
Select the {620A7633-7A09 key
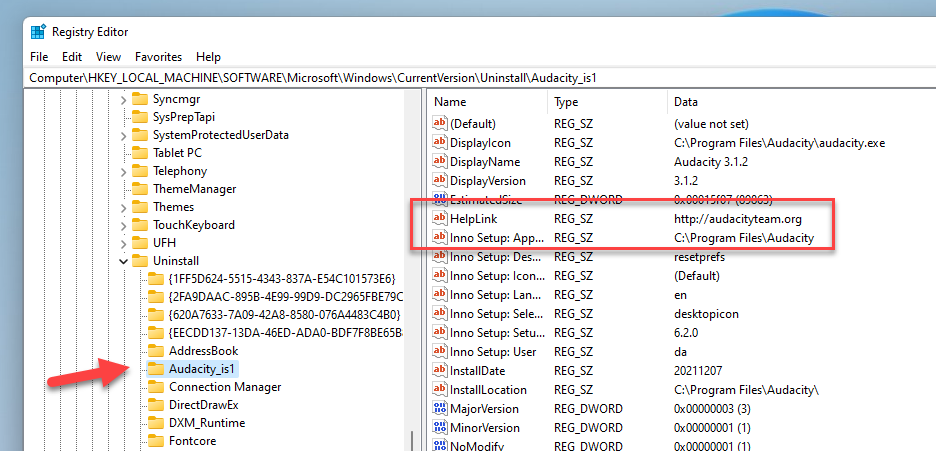tap(284, 314)
